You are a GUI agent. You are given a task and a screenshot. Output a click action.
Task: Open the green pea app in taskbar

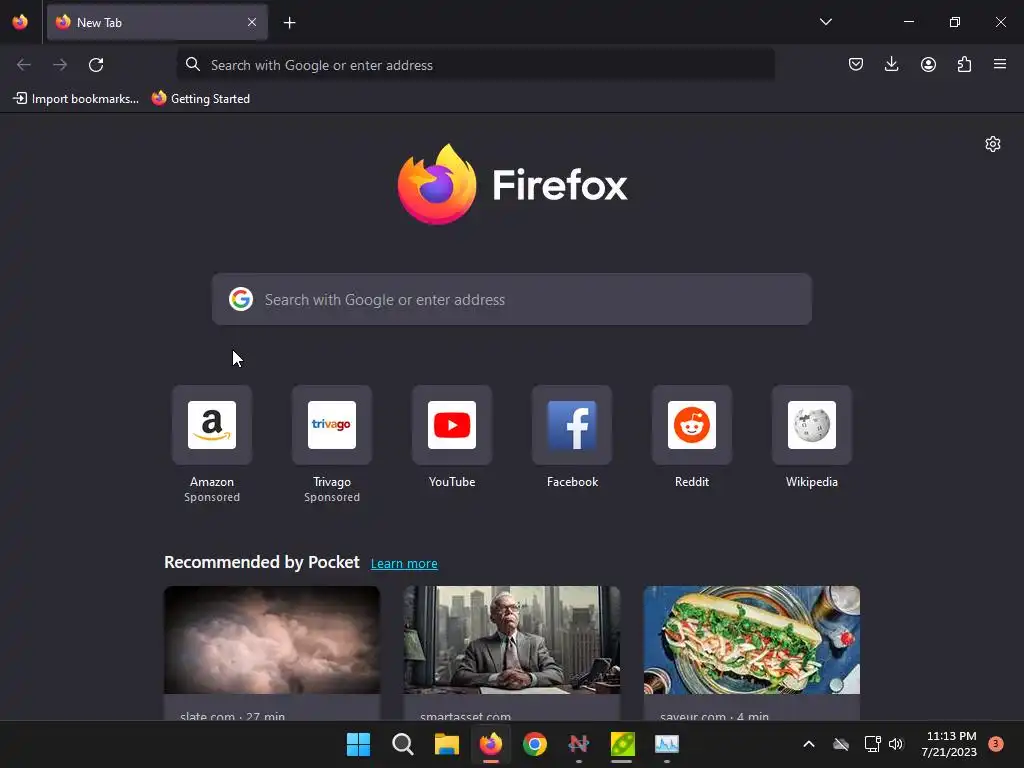point(622,744)
